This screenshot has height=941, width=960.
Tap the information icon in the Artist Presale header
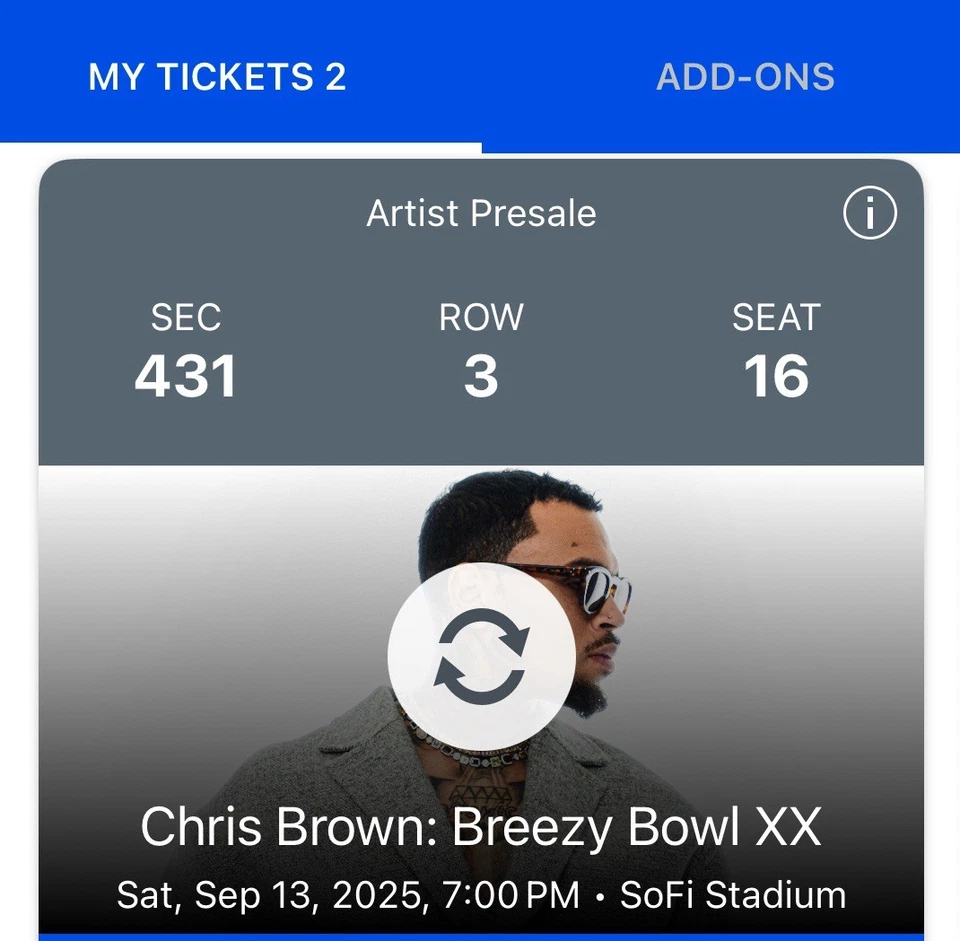coord(869,213)
